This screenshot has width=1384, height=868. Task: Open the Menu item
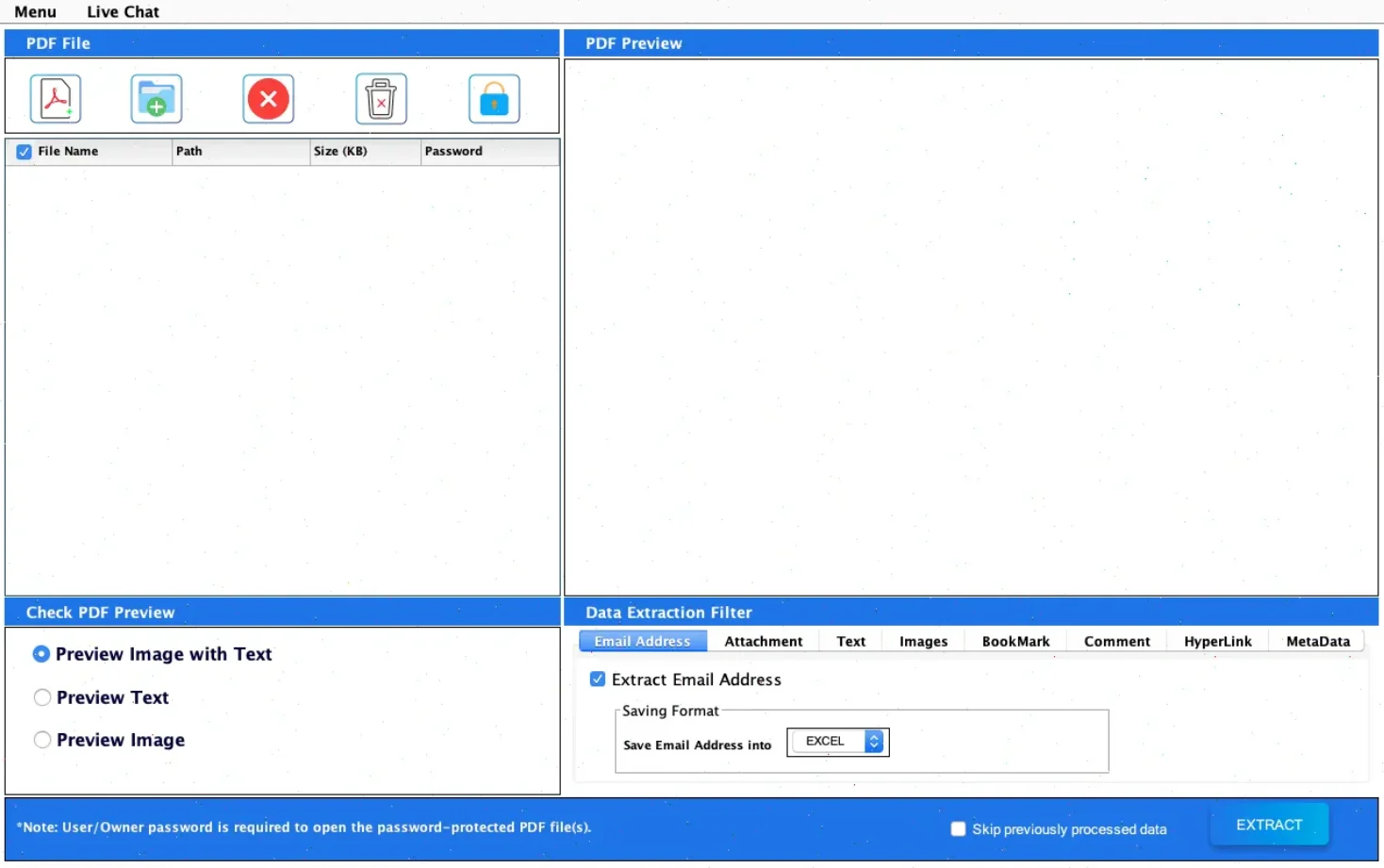pyautogui.click(x=35, y=11)
